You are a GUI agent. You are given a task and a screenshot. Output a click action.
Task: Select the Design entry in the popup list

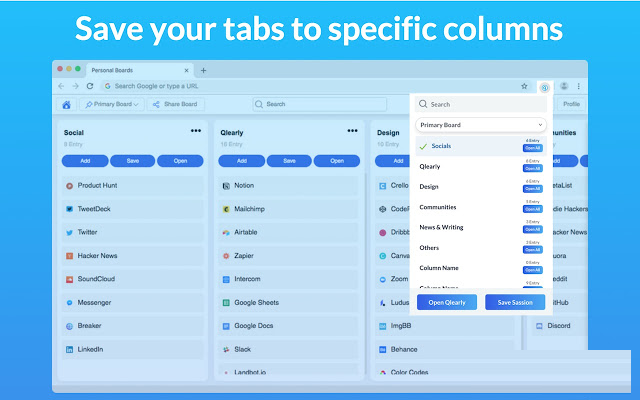click(429, 187)
